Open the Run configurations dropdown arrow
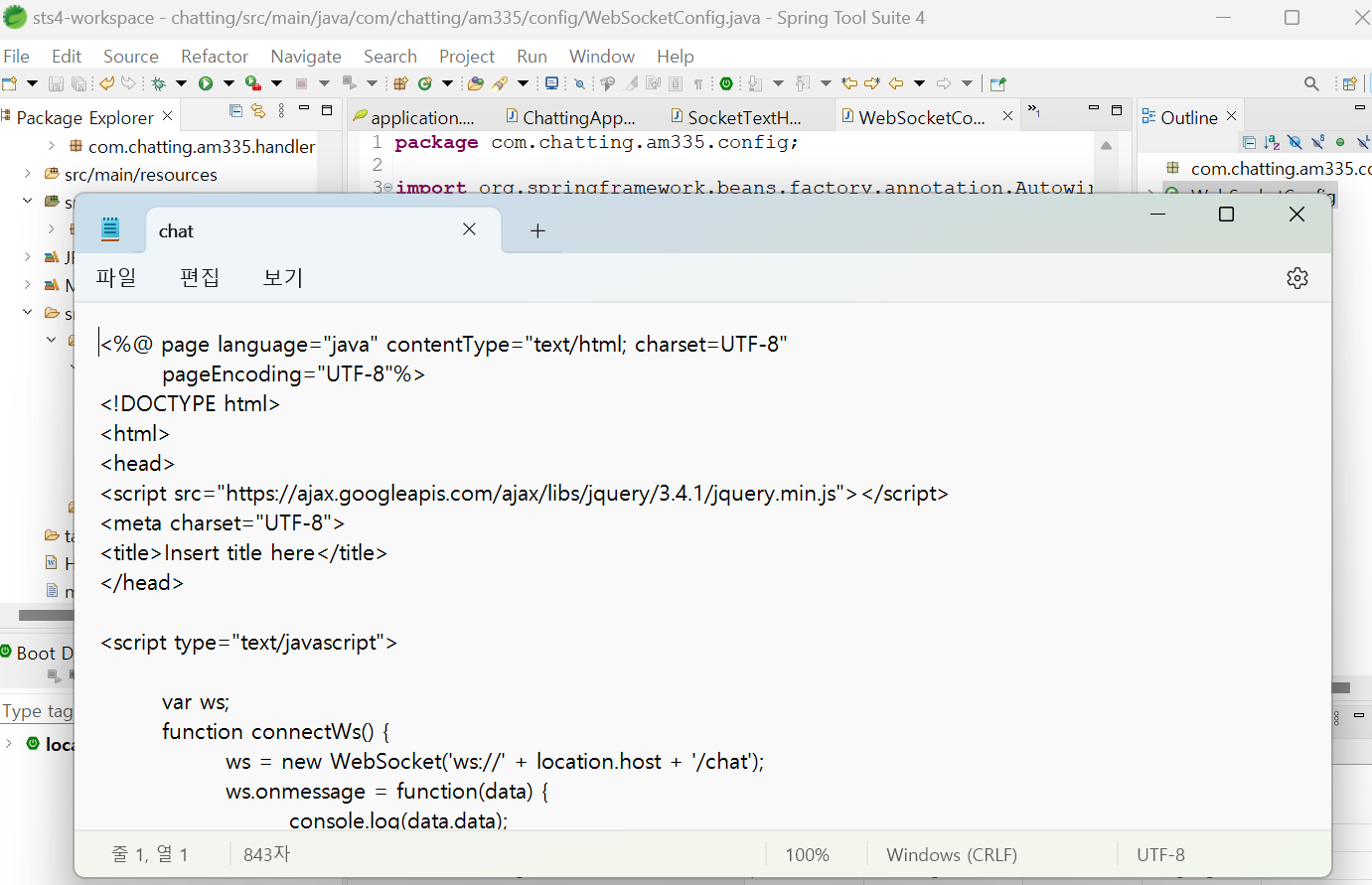 pyautogui.click(x=229, y=83)
